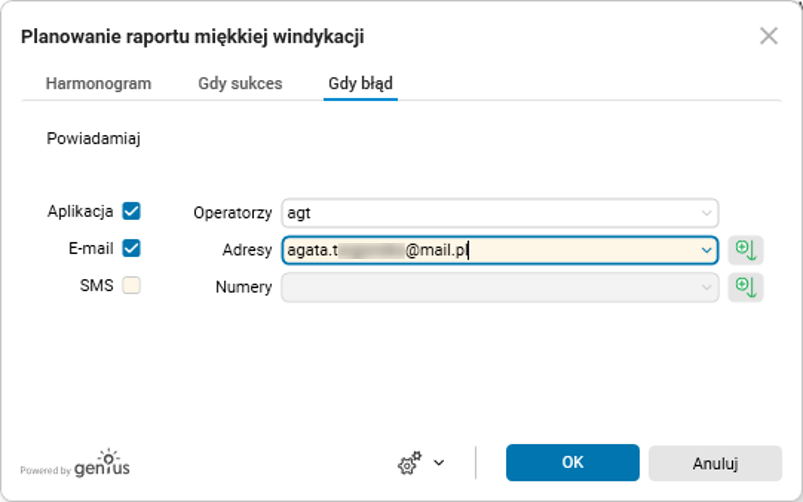This screenshot has width=803, height=502.
Task: Uncheck the E-mail checkbox
Action: pyautogui.click(x=131, y=248)
